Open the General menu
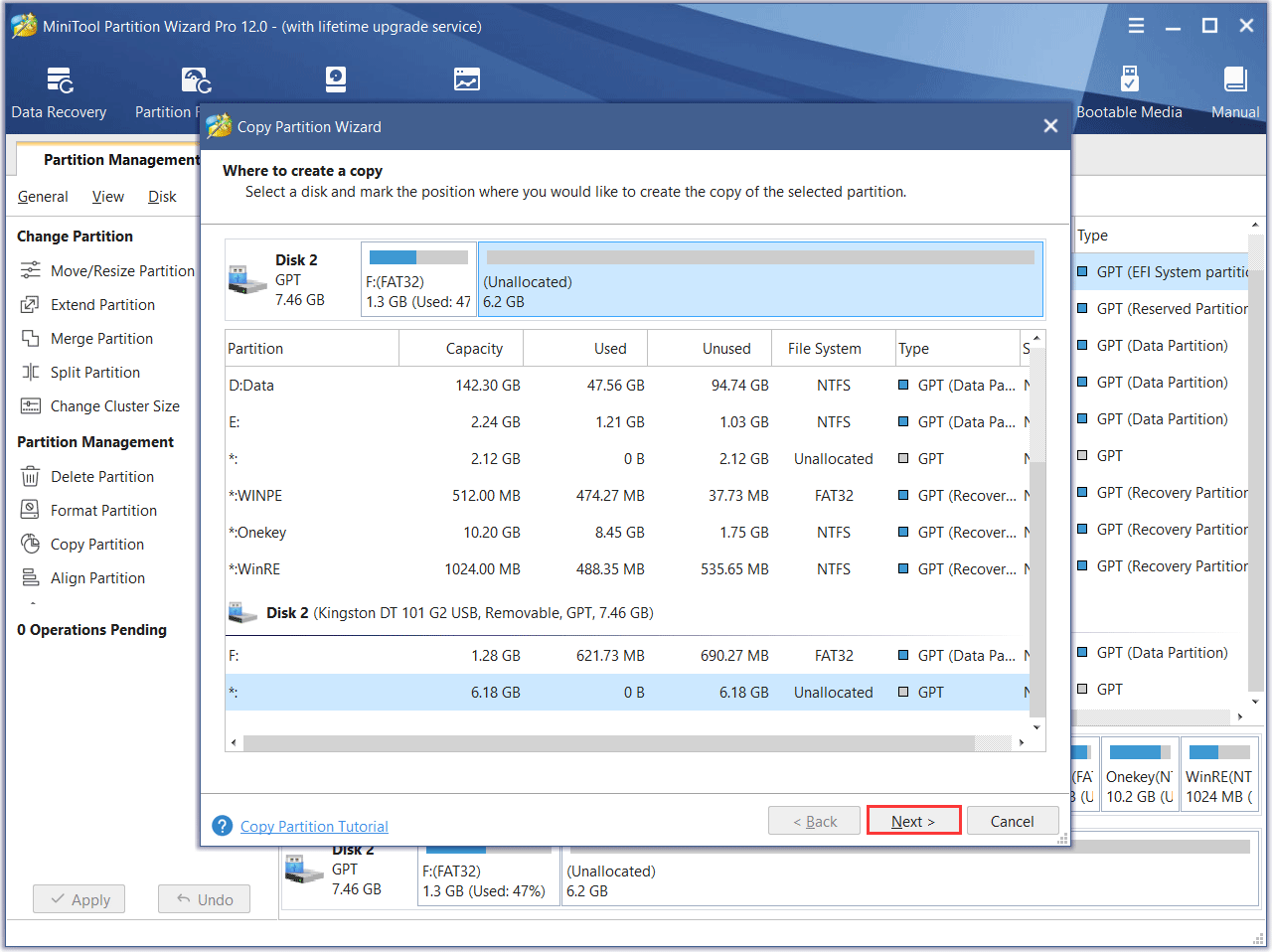The height and width of the screenshot is (952, 1272). coord(43,197)
